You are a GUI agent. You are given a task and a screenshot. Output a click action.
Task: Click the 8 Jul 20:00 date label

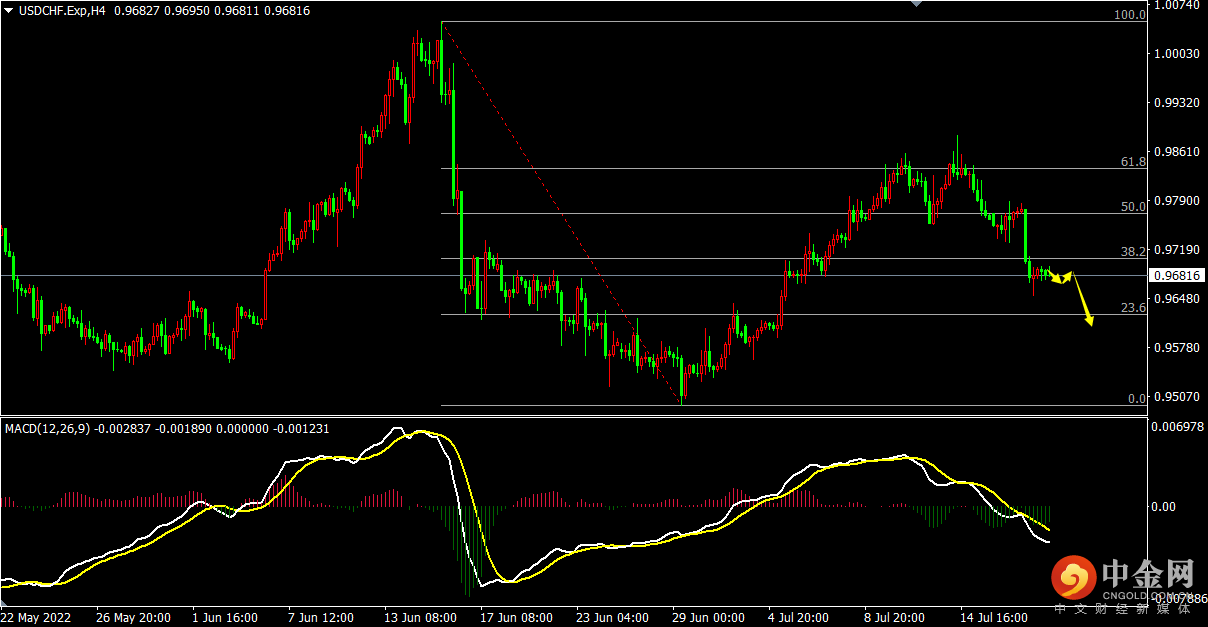coord(896,618)
